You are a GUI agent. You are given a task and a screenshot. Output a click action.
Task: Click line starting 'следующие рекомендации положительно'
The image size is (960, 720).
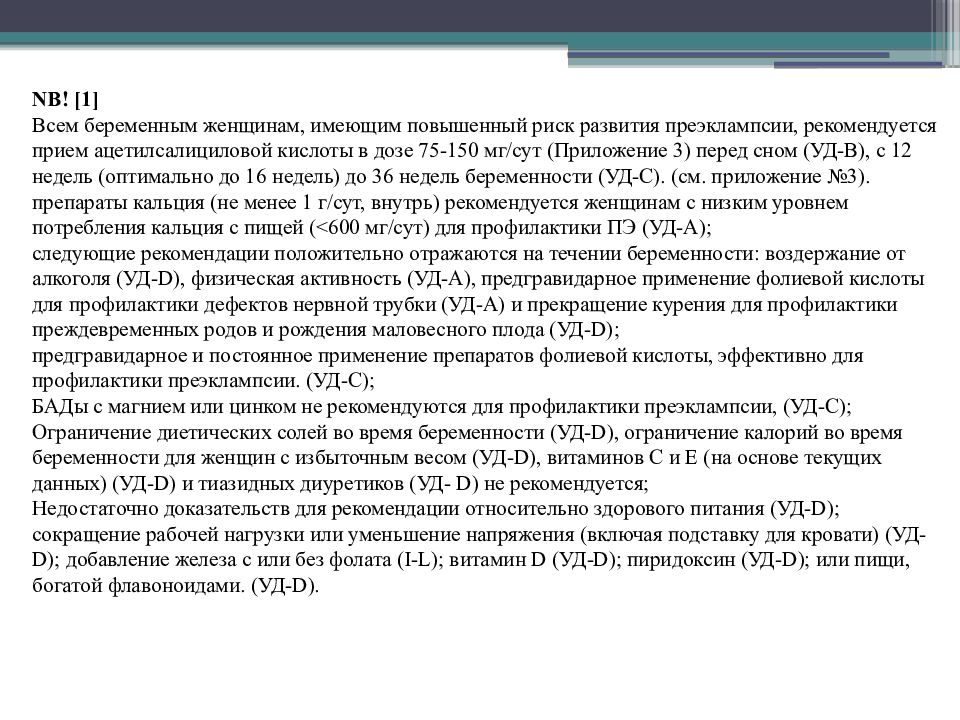pos(468,253)
